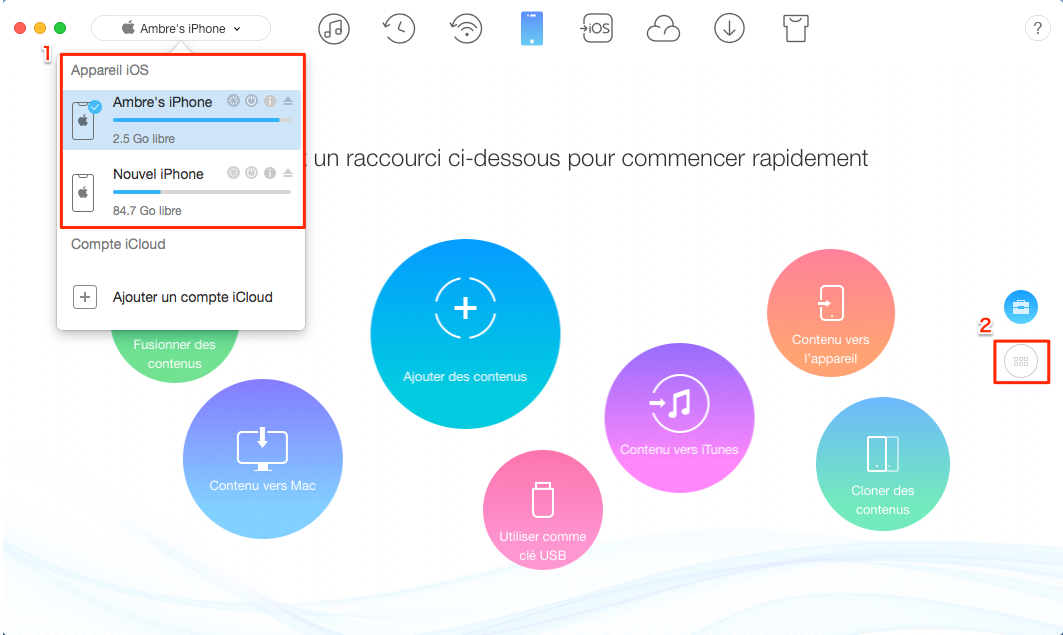Click info icon for Nouvel iPhone
This screenshot has height=635, width=1063.
(x=270, y=173)
